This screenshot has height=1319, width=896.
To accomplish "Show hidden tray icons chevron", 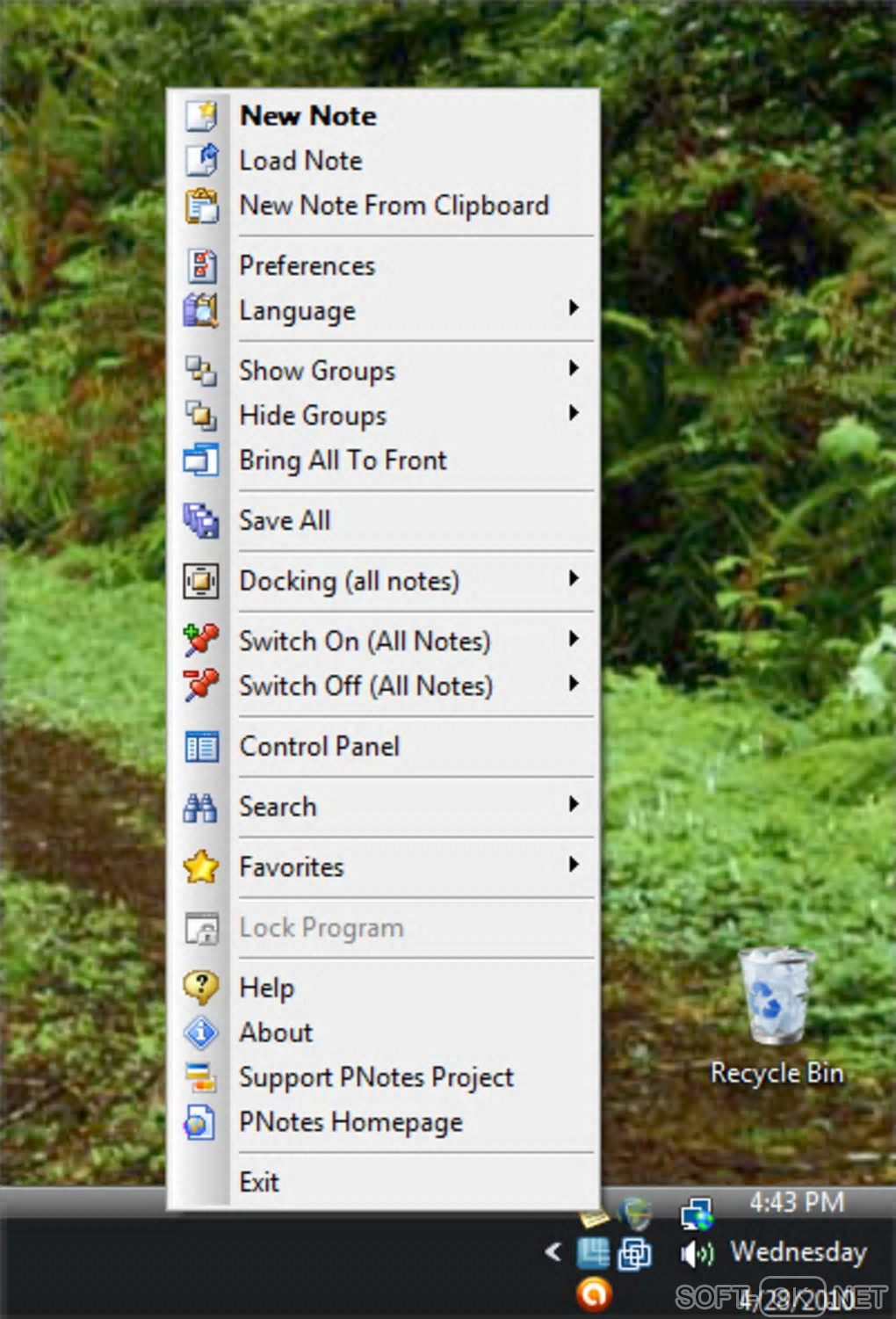I will click(553, 1252).
